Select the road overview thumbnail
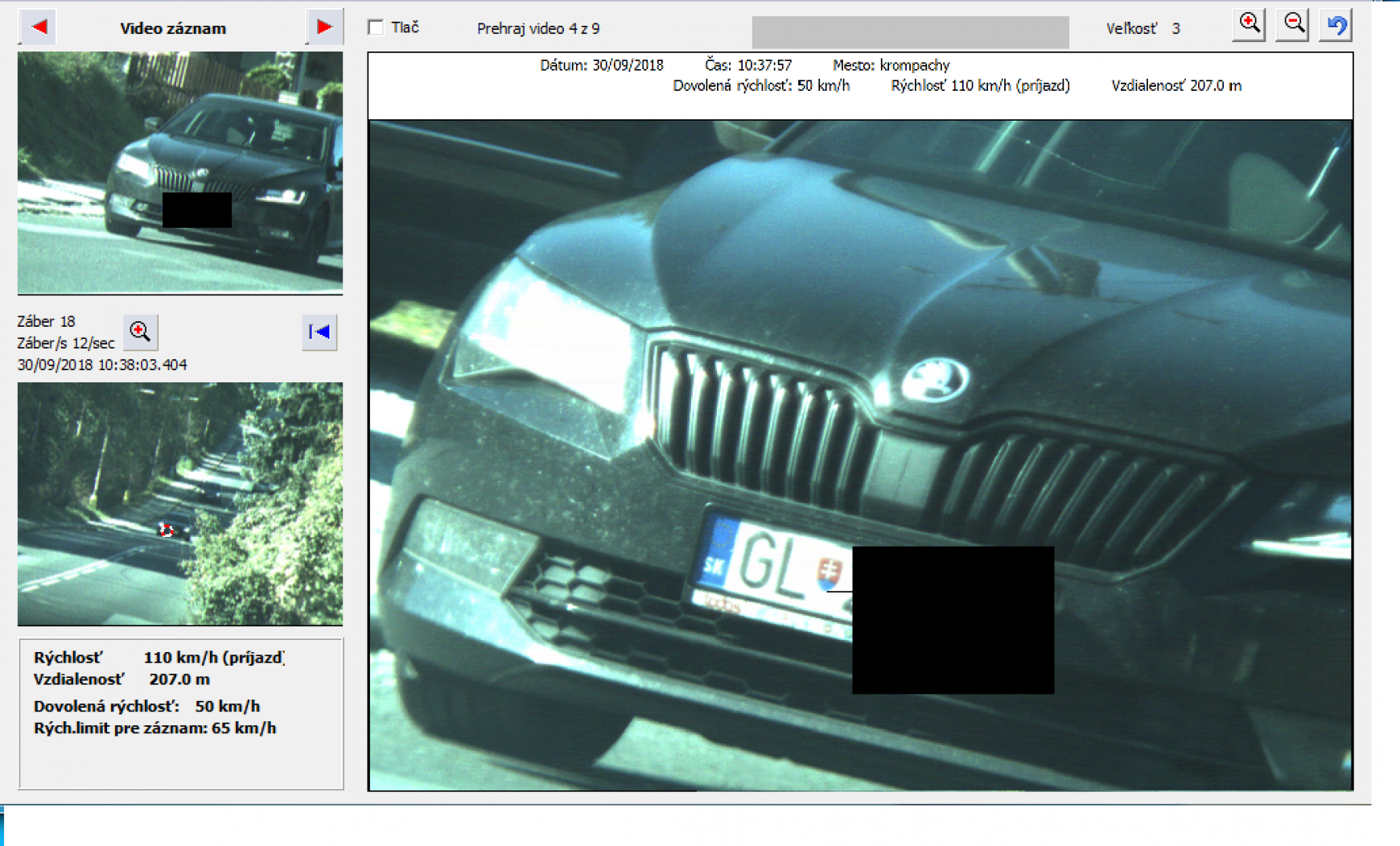The image size is (1400, 846). click(x=180, y=504)
